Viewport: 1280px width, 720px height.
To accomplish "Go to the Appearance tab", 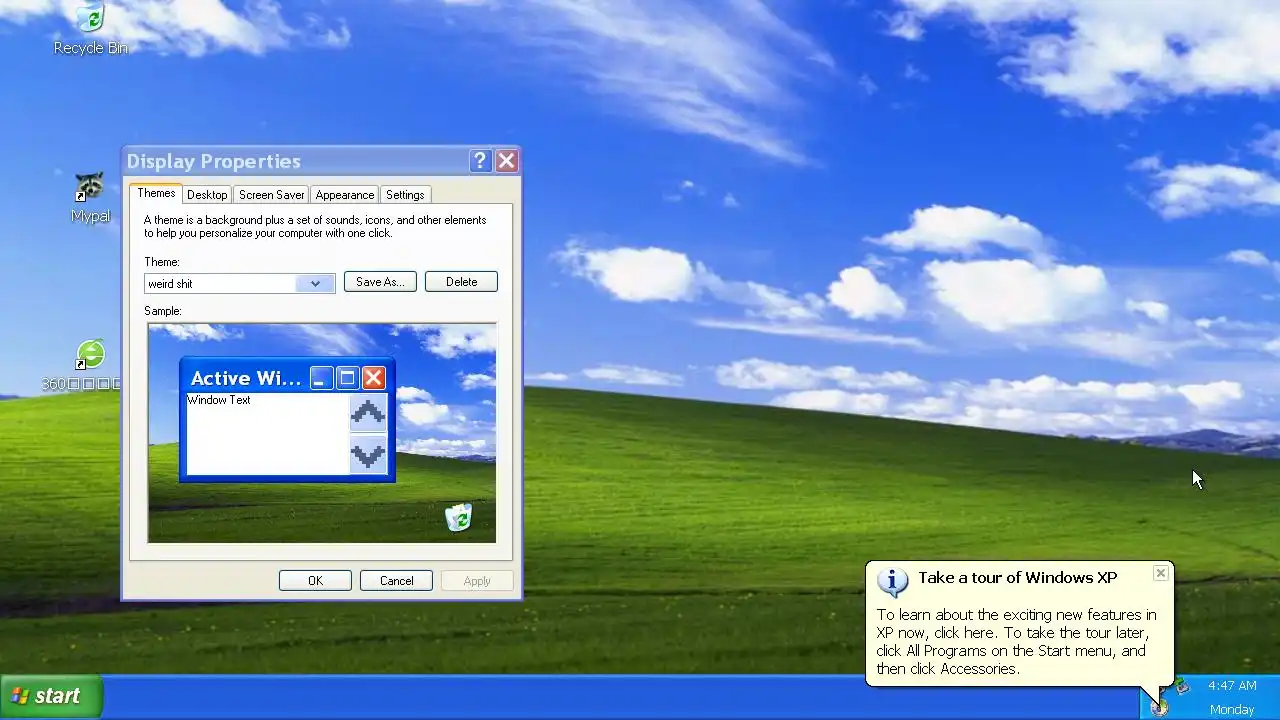I will pos(345,195).
